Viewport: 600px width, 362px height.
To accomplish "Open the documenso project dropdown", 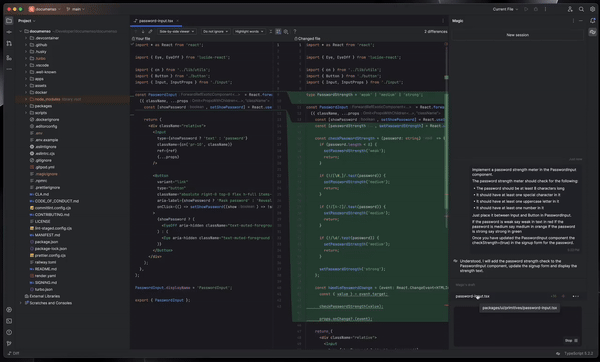I will pos(45,9).
